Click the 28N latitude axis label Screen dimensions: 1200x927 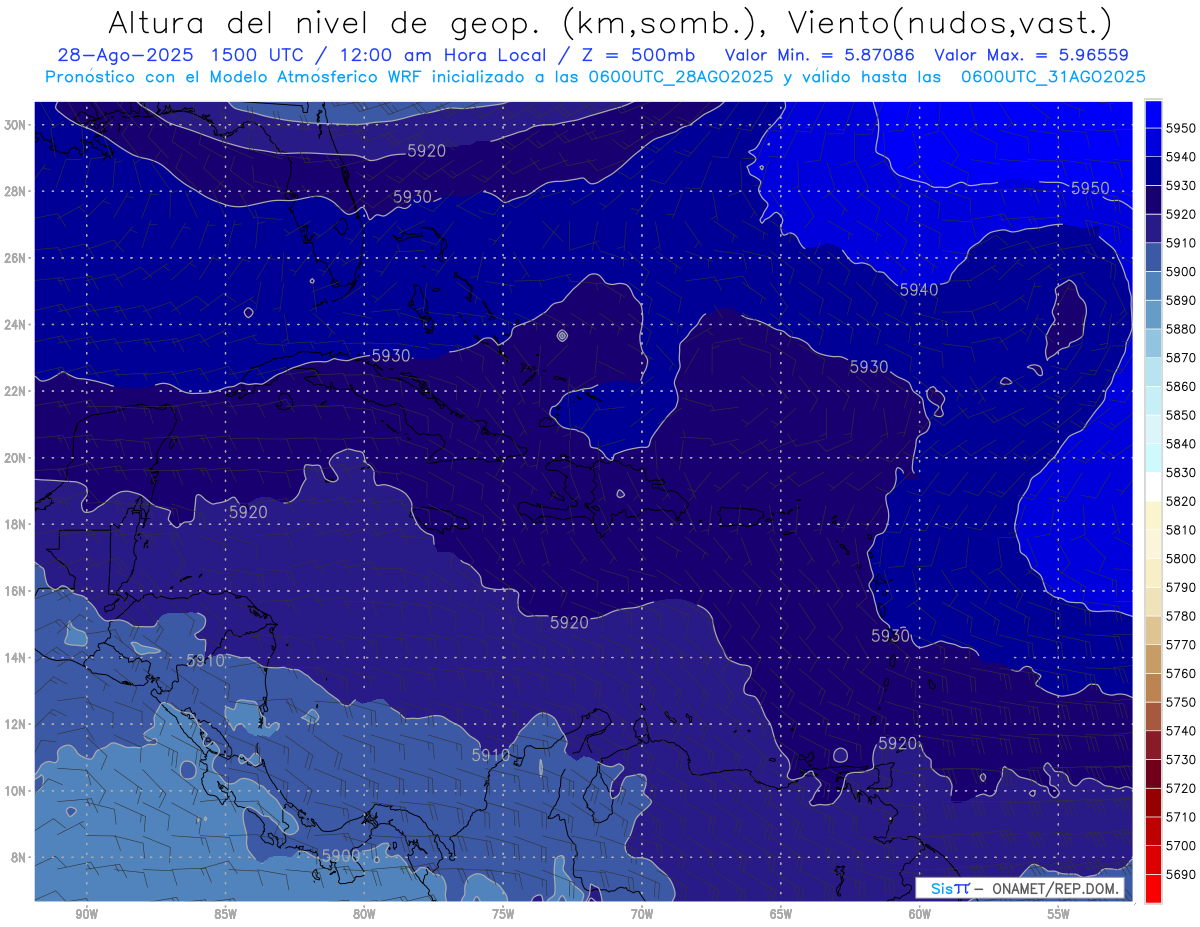pos(16,191)
